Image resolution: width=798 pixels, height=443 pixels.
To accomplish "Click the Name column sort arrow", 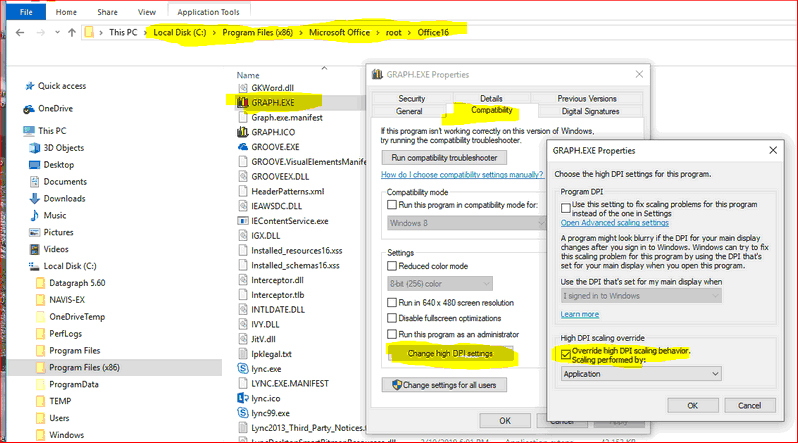I will tap(324, 68).
